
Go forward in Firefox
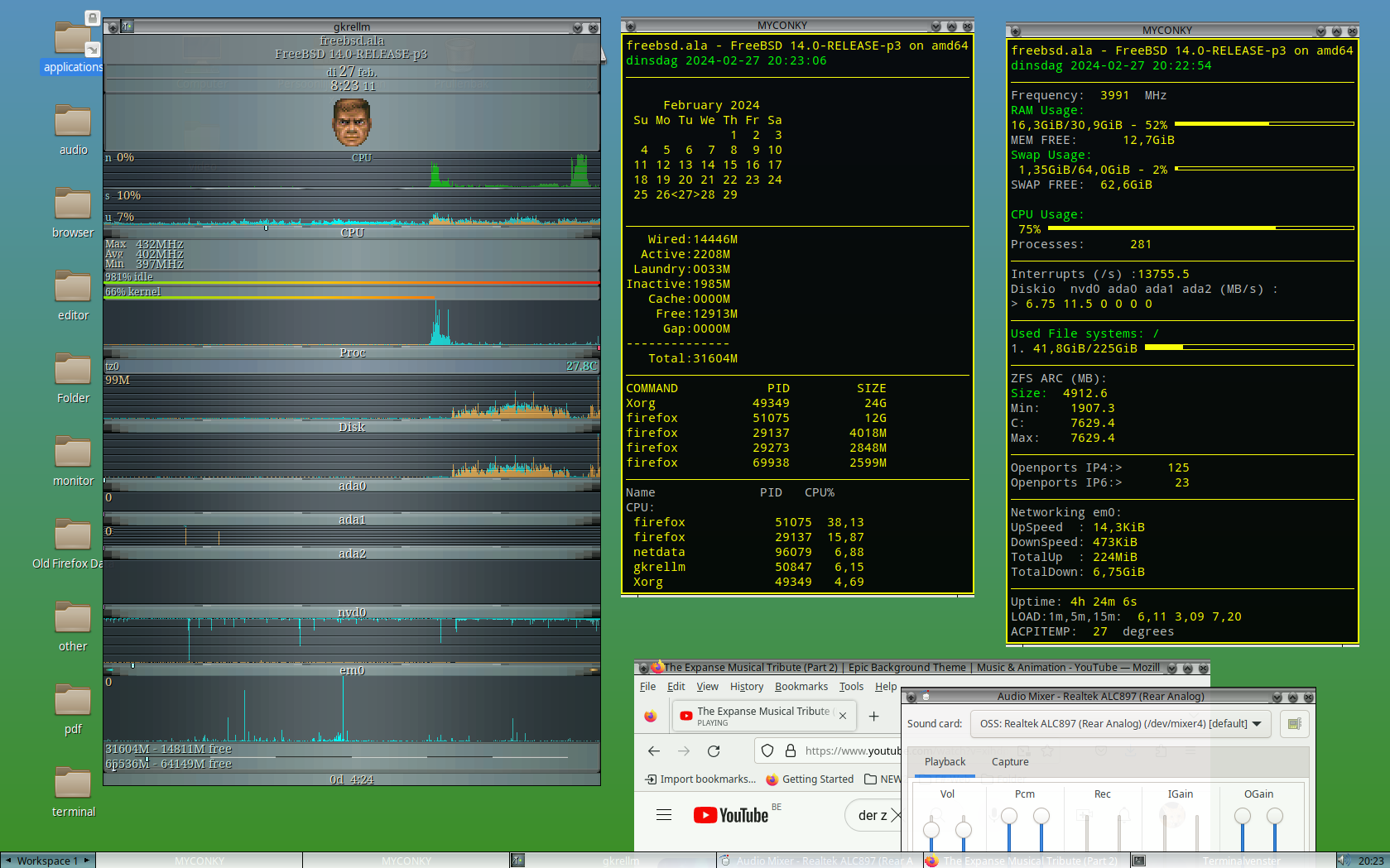point(684,751)
